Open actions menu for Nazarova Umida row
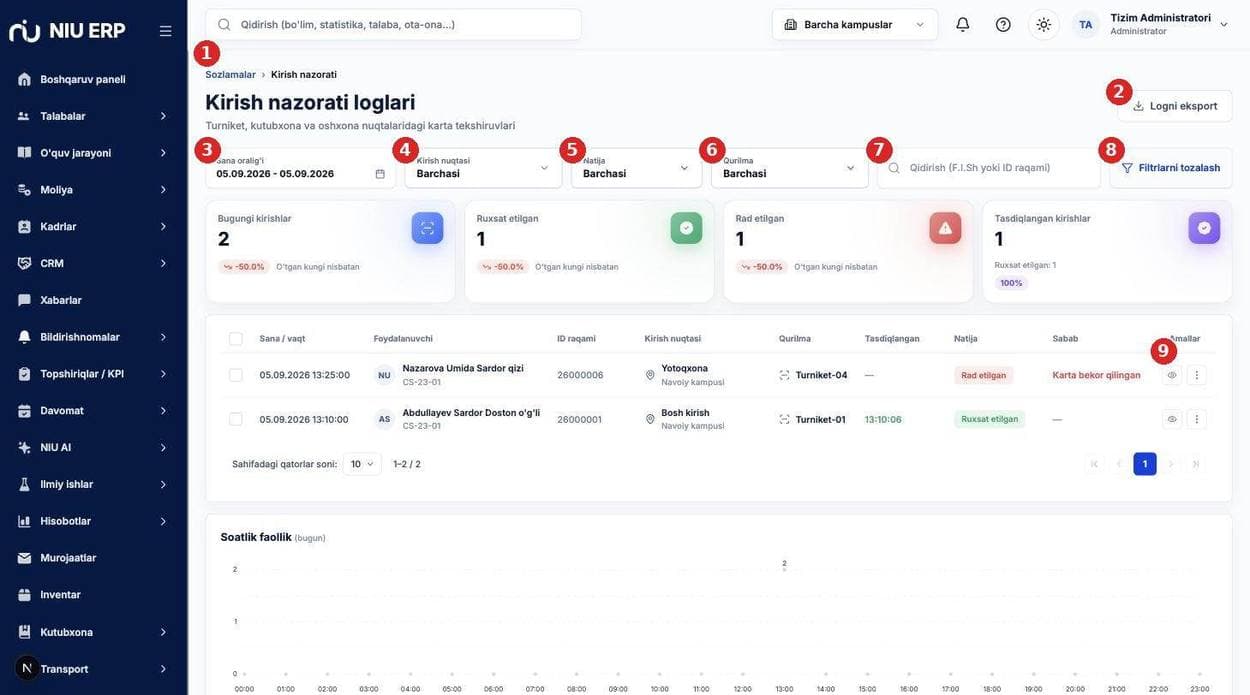Screen dimensions: 1250x695 [x=1197, y=375]
